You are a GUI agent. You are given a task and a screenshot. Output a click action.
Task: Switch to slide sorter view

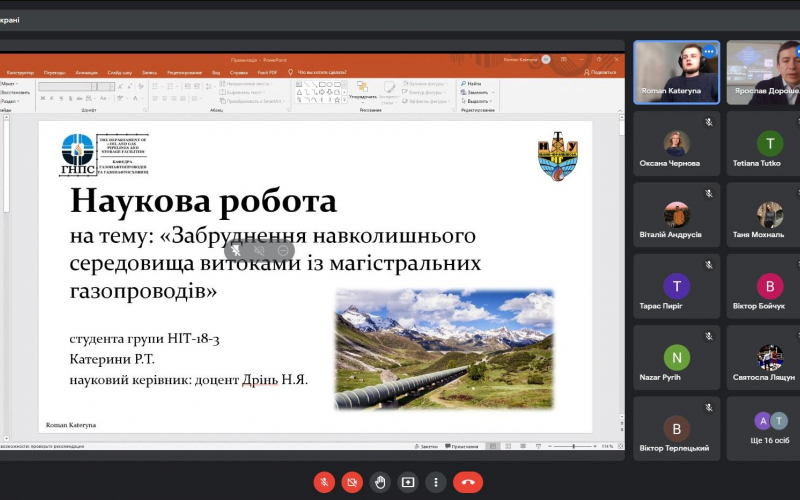508,446
